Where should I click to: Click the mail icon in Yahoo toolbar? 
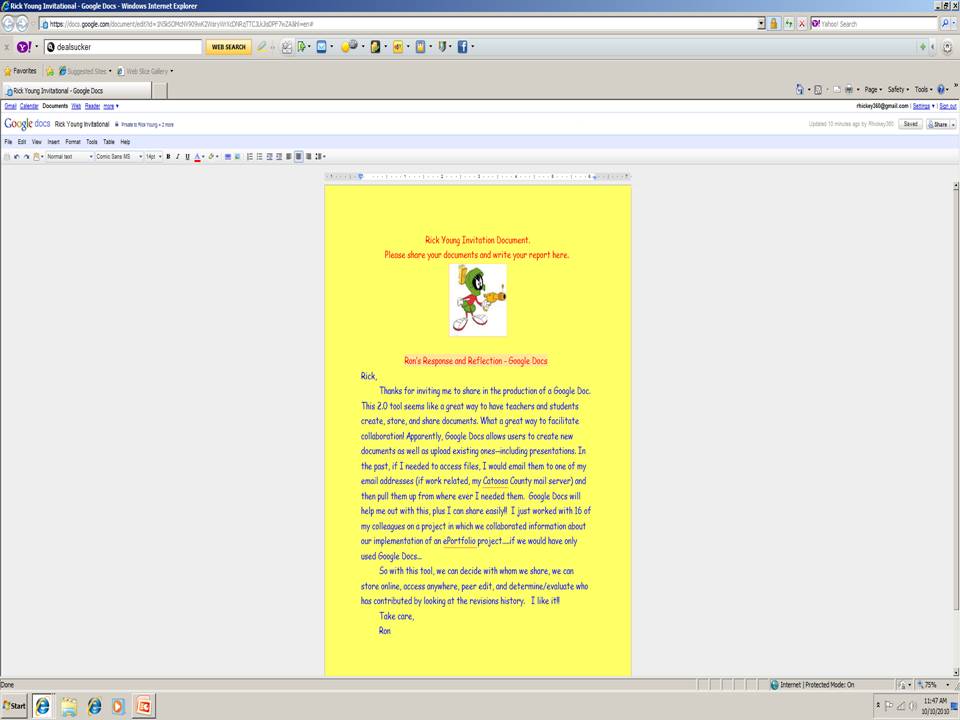click(321, 47)
